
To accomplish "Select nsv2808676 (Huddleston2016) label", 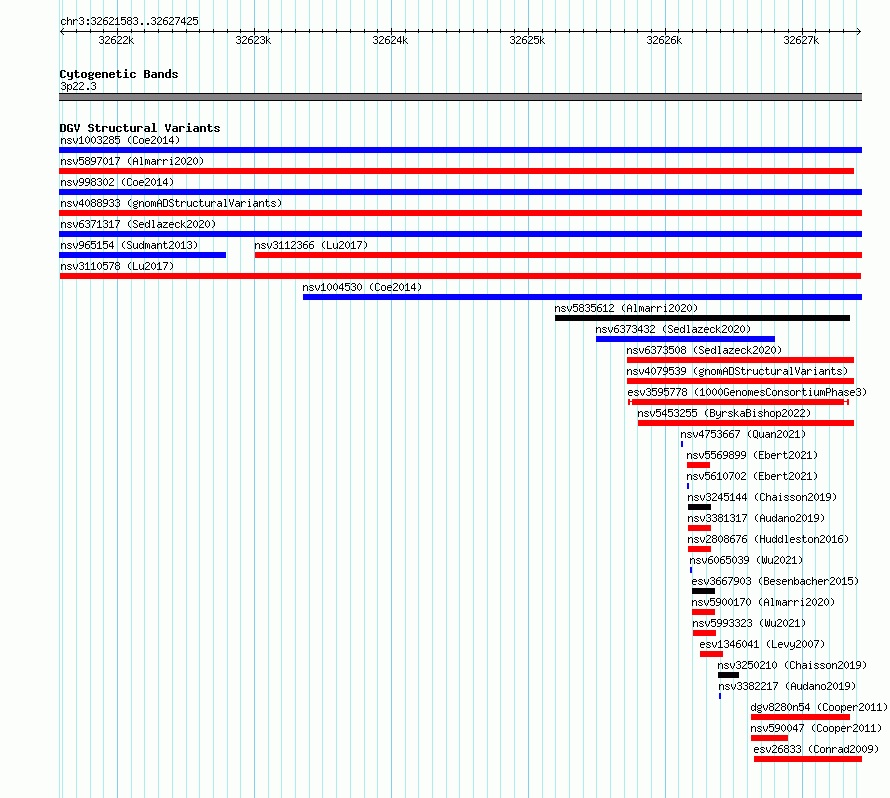I will (x=768, y=539).
